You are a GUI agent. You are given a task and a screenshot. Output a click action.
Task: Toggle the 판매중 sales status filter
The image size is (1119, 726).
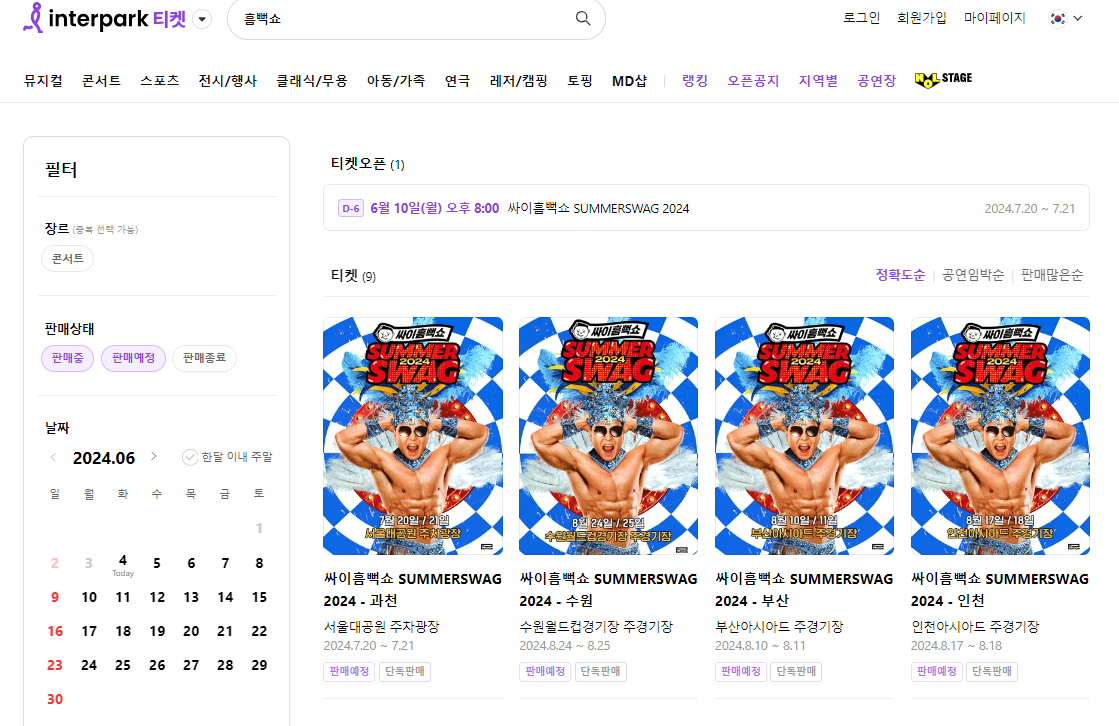pyautogui.click(x=68, y=358)
